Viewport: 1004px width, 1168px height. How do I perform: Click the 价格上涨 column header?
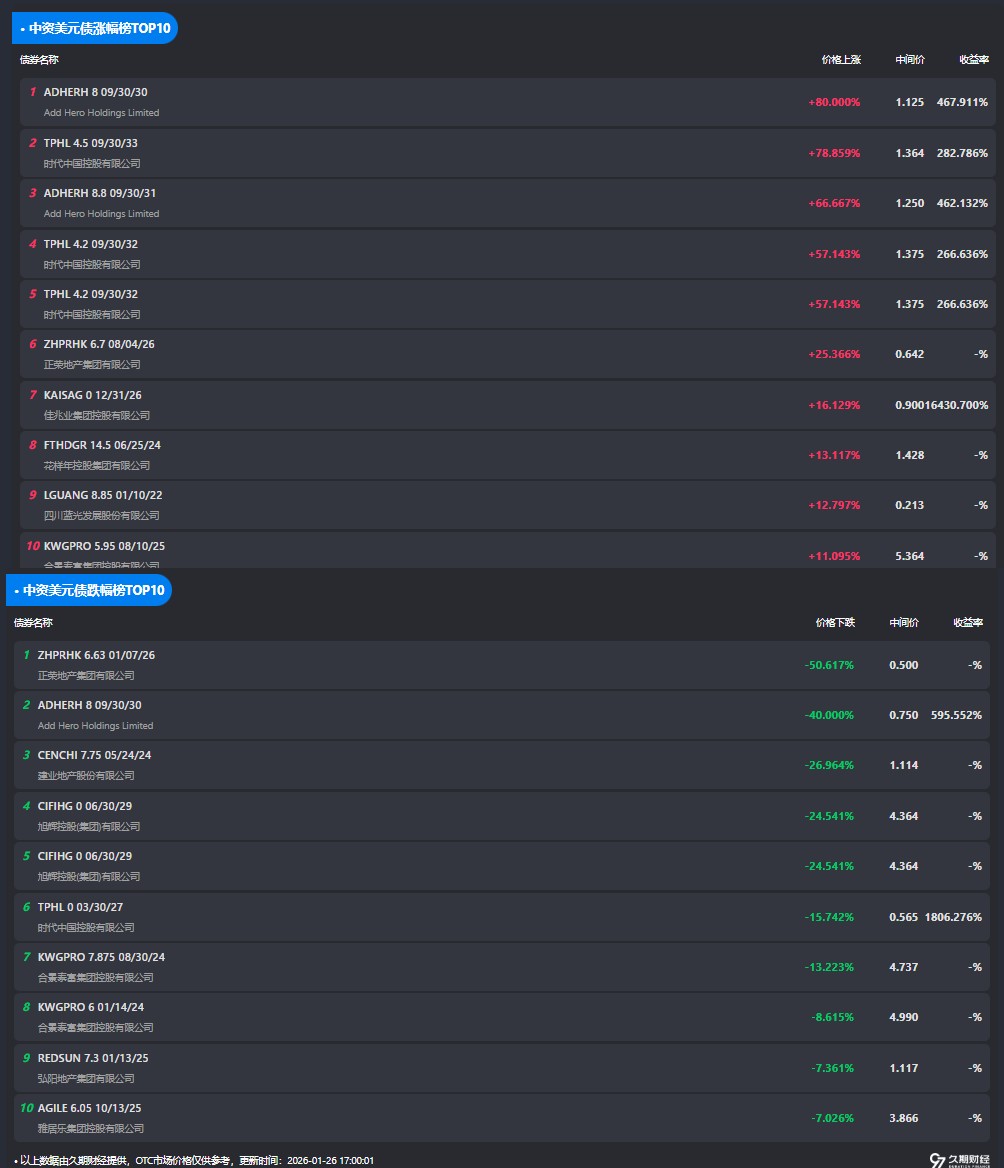click(840, 60)
